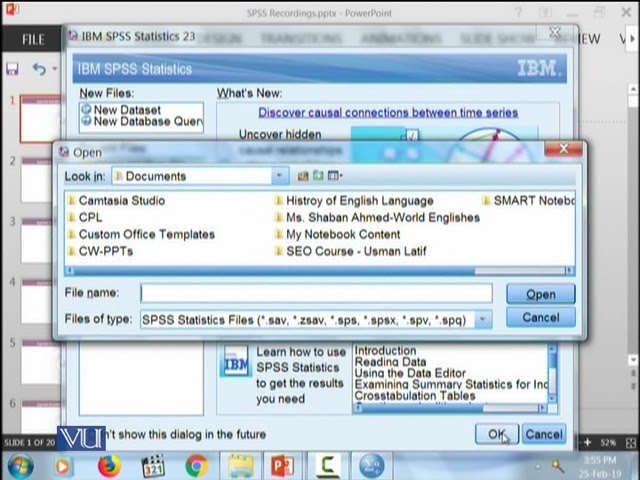
Task: Select the CW-PPTs folder
Action: coord(100,251)
